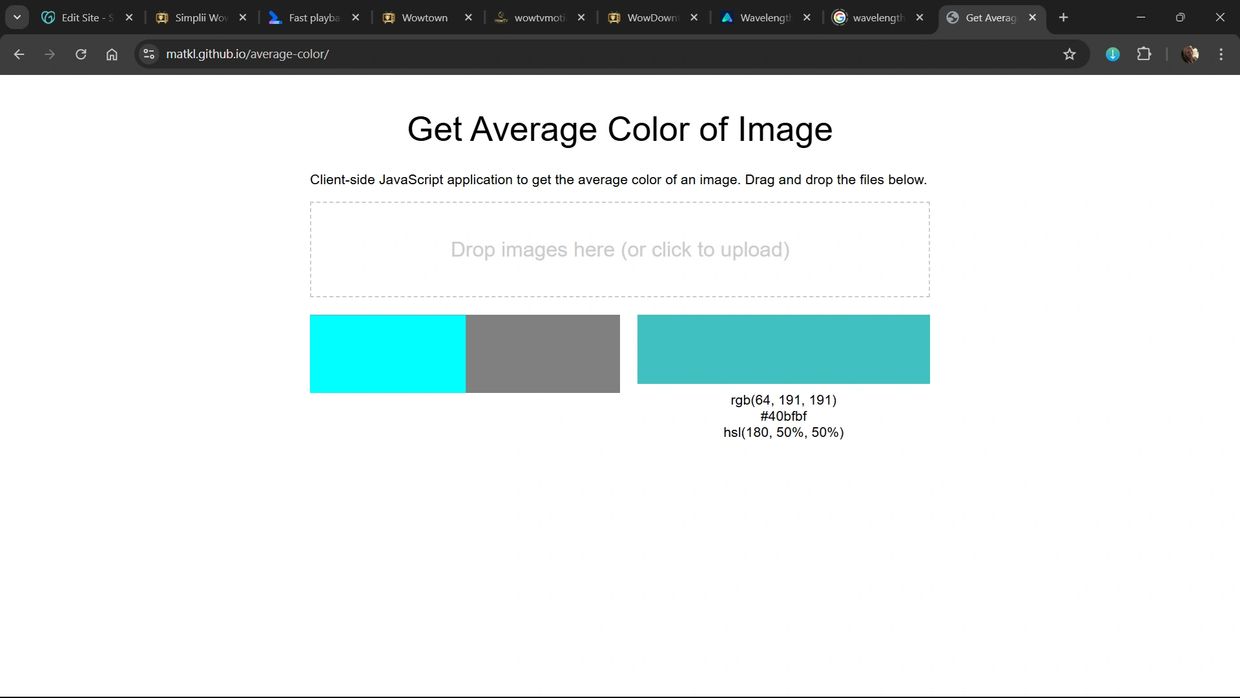Close the Simplii Wow tab
Image resolution: width=1240 pixels, height=698 pixels.
(242, 18)
